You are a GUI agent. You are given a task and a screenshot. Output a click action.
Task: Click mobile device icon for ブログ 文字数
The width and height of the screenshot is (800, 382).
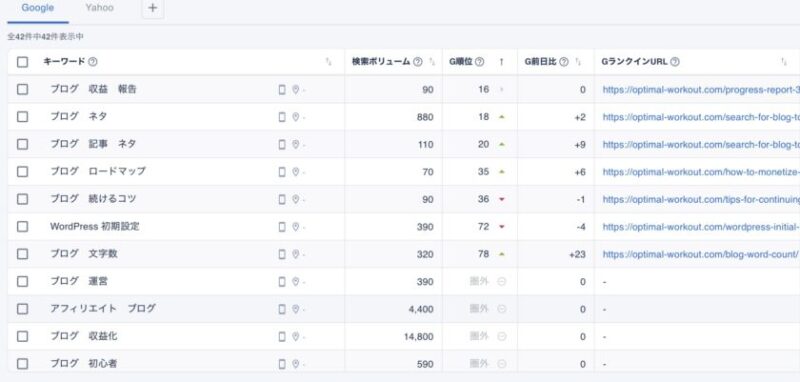(282, 254)
